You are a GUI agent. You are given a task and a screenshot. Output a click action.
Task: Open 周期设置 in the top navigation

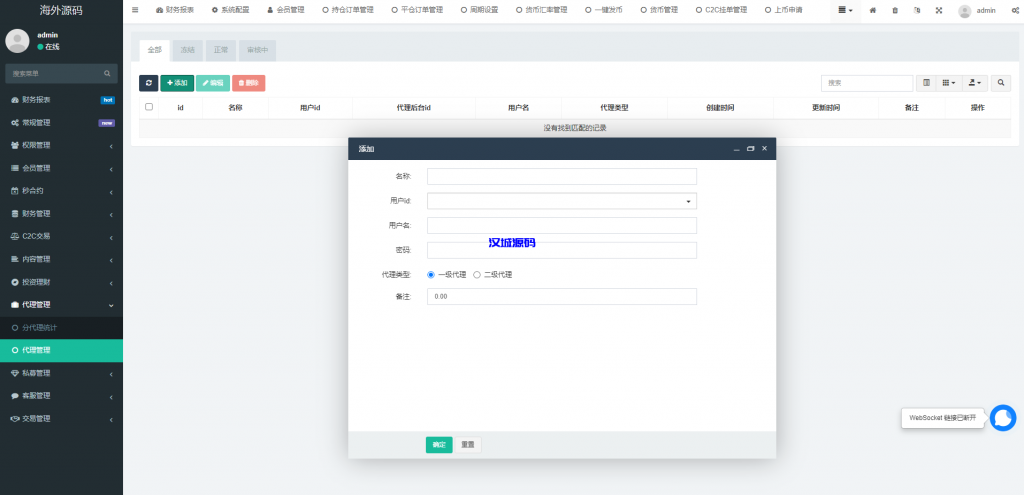tap(479, 10)
